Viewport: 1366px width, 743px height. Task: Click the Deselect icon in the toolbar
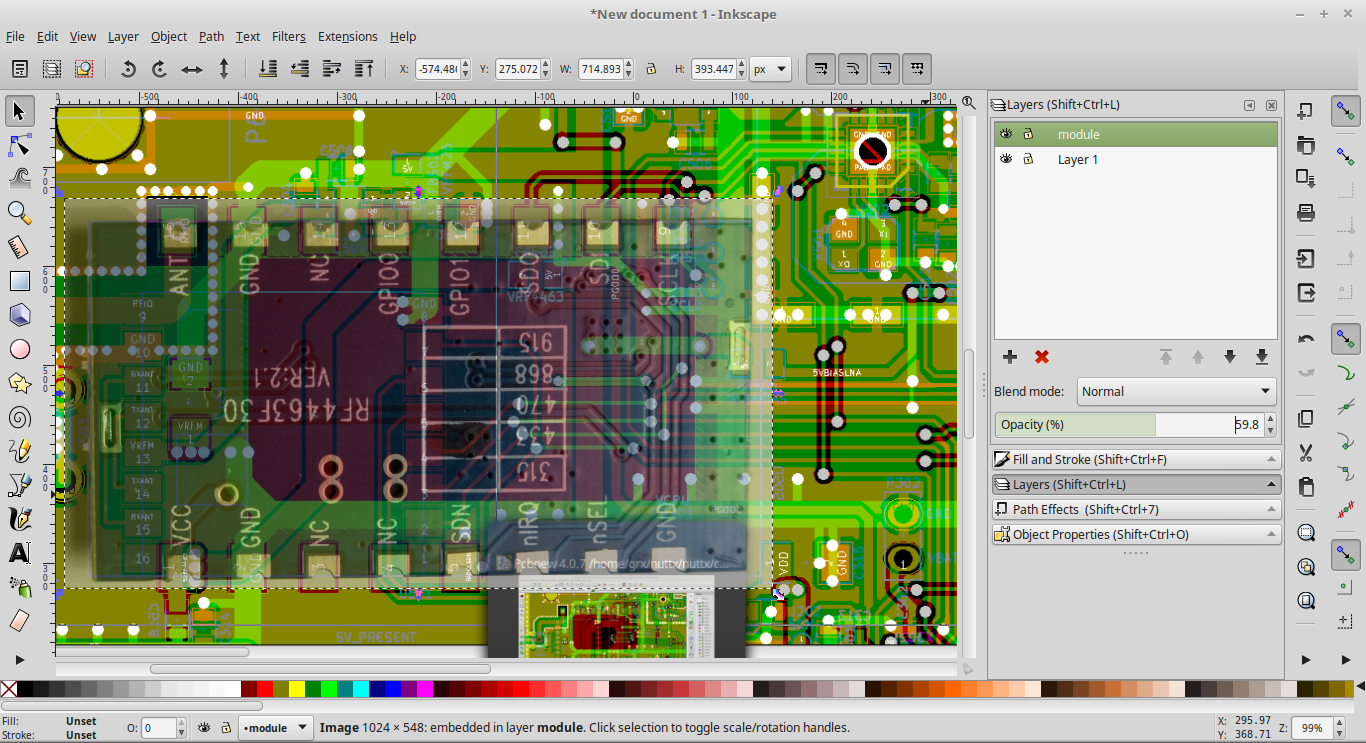[x=84, y=69]
